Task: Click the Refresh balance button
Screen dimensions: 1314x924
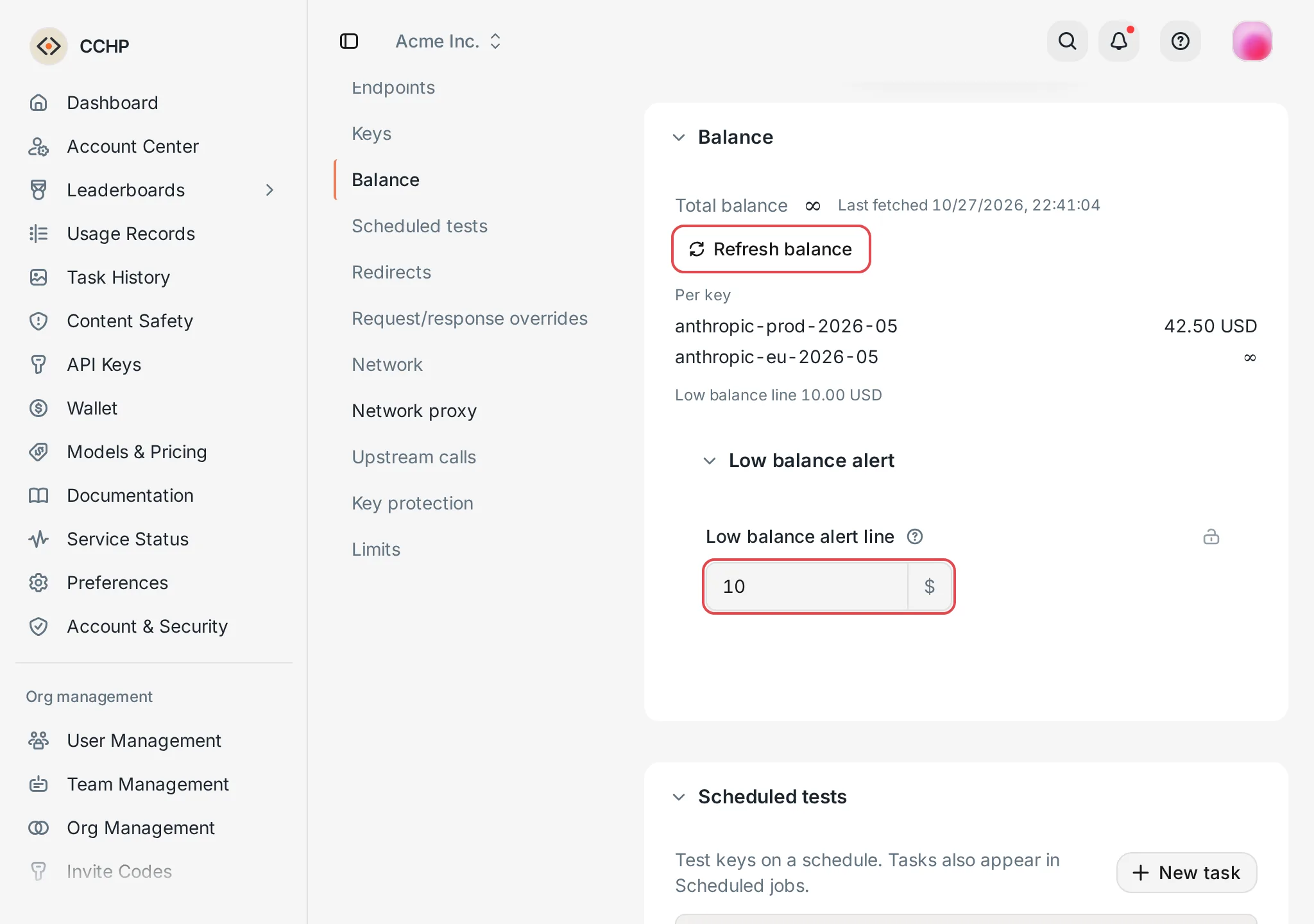Action: click(x=771, y=249)
